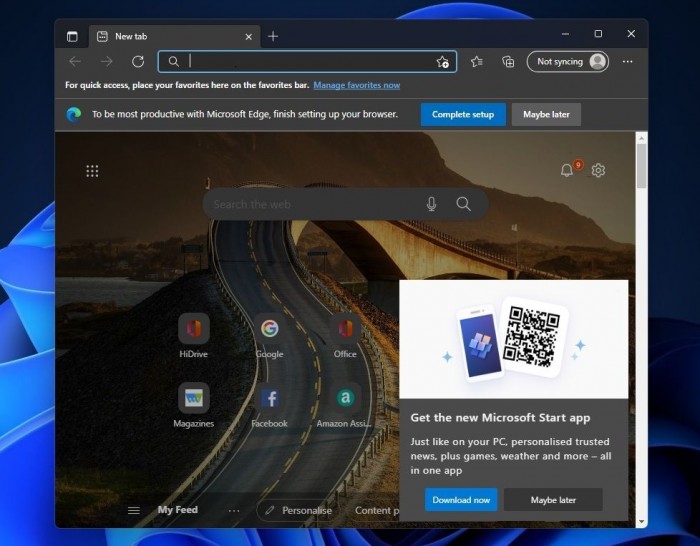Viewport: 700px width, 546px height.
Task: Open the notifications bell icon
Action: click(x=567, y=171)
